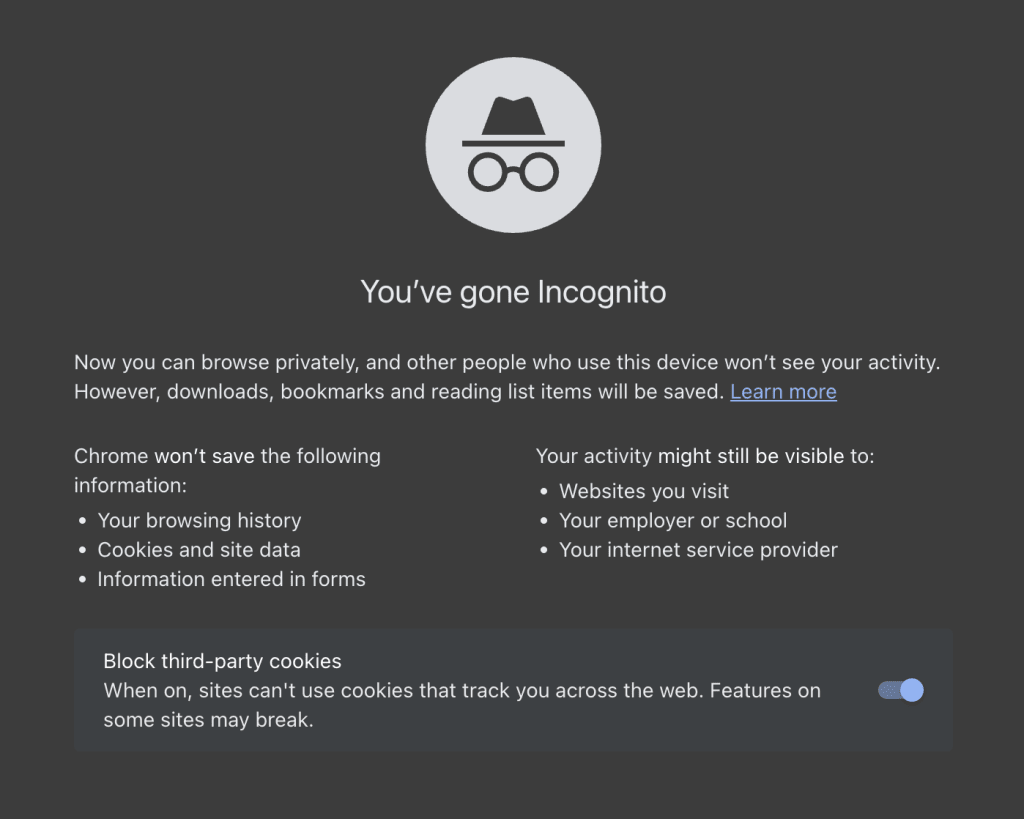This screenshot has width=1024, height=819.
Task: Select the You've gone Incognito heading
Action: (513, 292)
